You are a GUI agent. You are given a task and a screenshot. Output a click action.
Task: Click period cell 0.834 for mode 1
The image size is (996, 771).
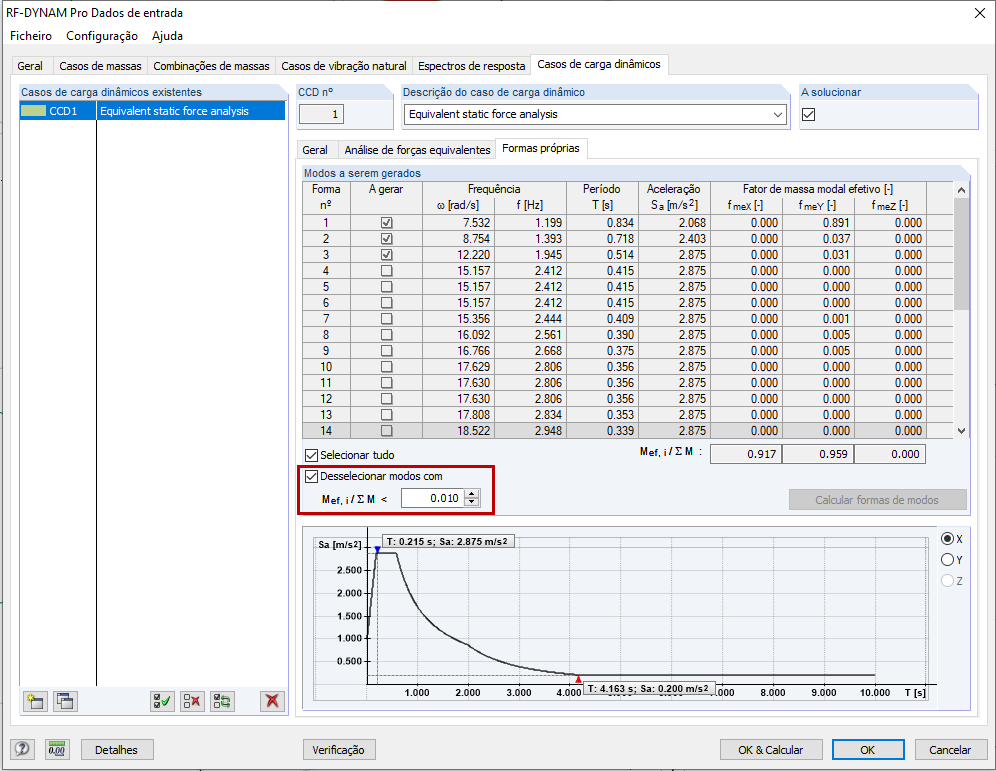tap(602, 223)
